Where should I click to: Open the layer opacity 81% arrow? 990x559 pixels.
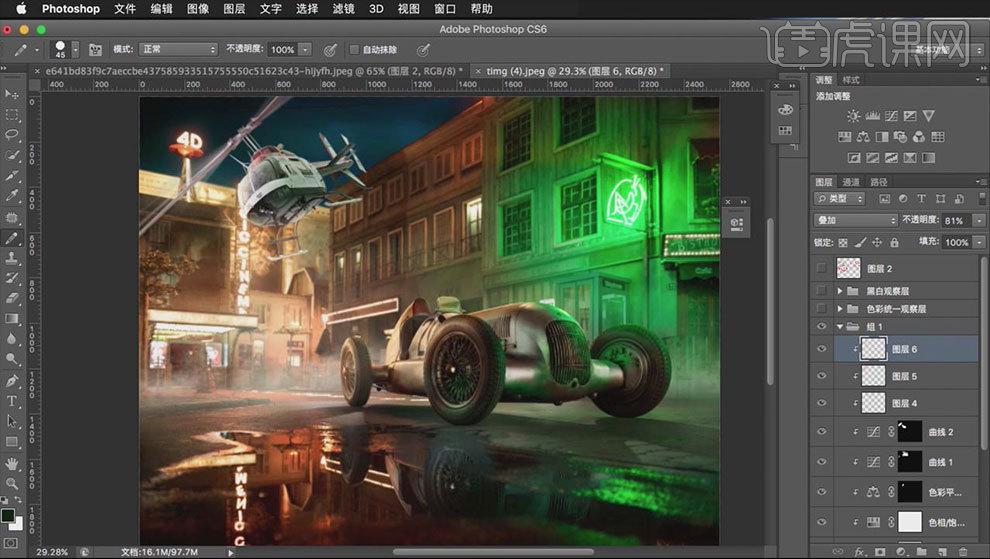[979, 220]
